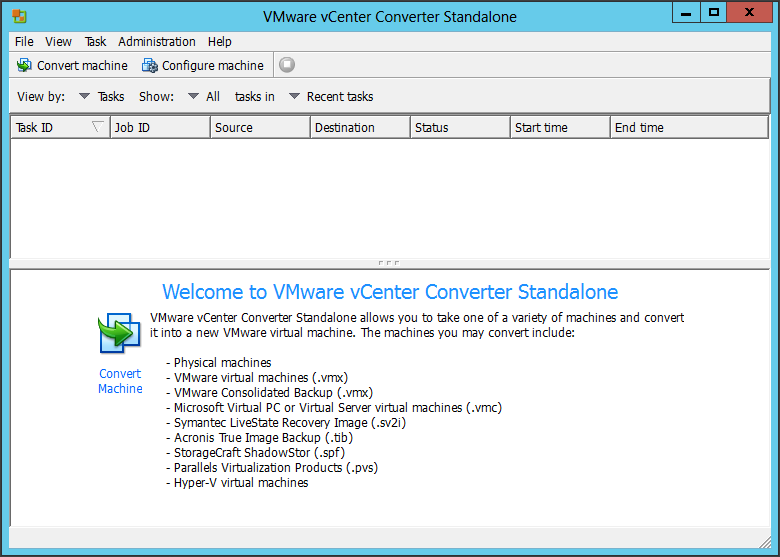This screenshot has height=557, width=780.
Task: Click 'Acronis True Image Backup (.tib)' text
Action: [263, 438]
